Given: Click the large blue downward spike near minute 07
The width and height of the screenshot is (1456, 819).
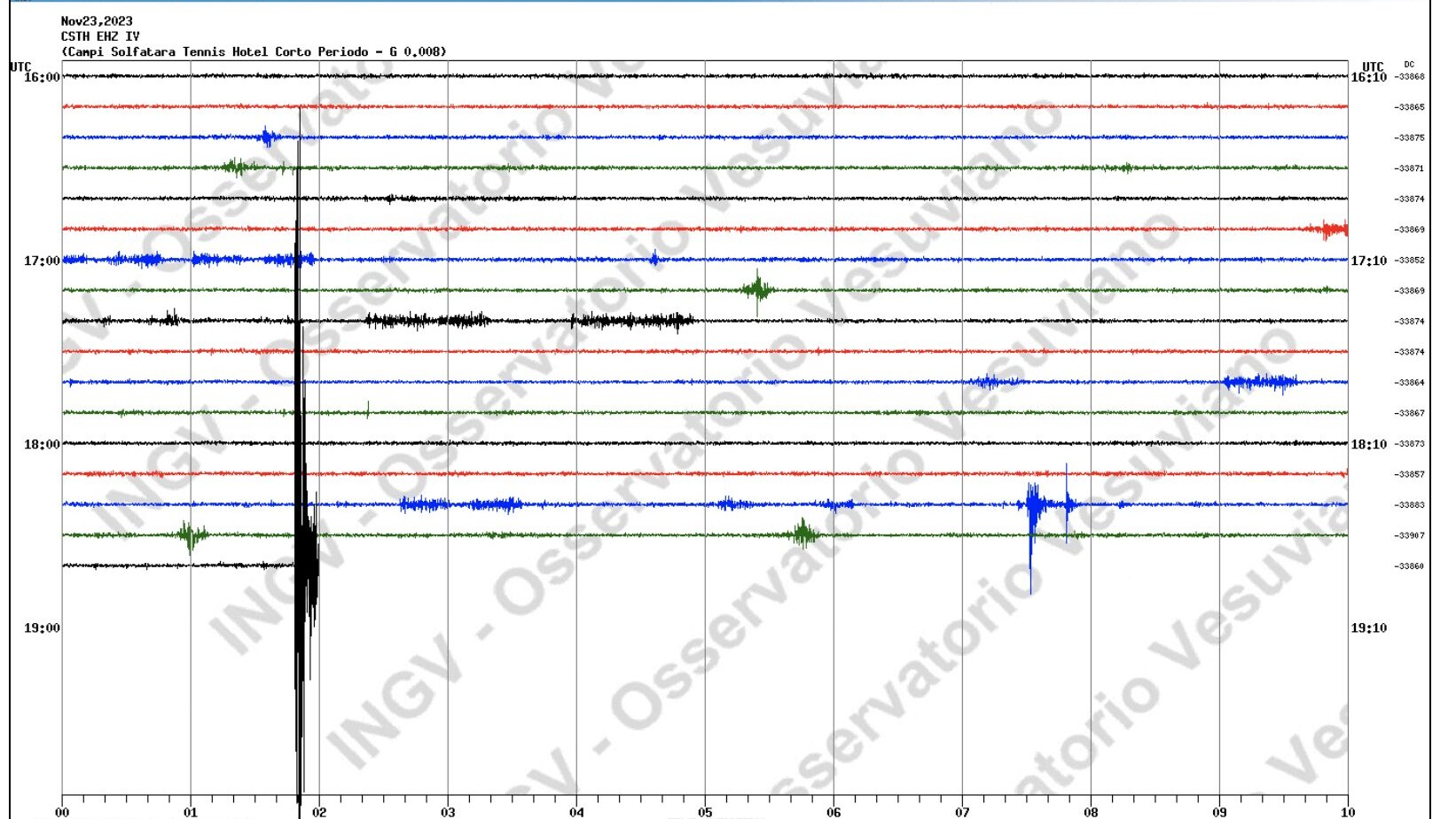Looking at the screenshot, I should (1030, 550).
